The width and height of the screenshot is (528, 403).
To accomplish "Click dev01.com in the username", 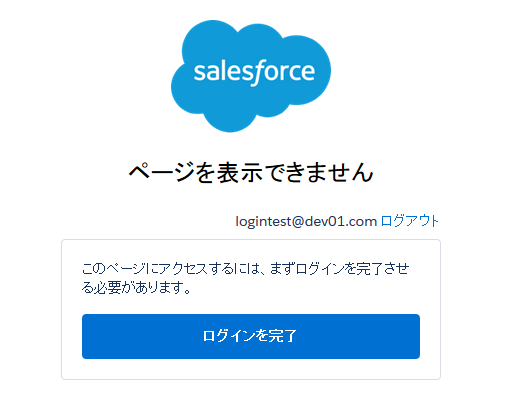I will pos(340,221).
